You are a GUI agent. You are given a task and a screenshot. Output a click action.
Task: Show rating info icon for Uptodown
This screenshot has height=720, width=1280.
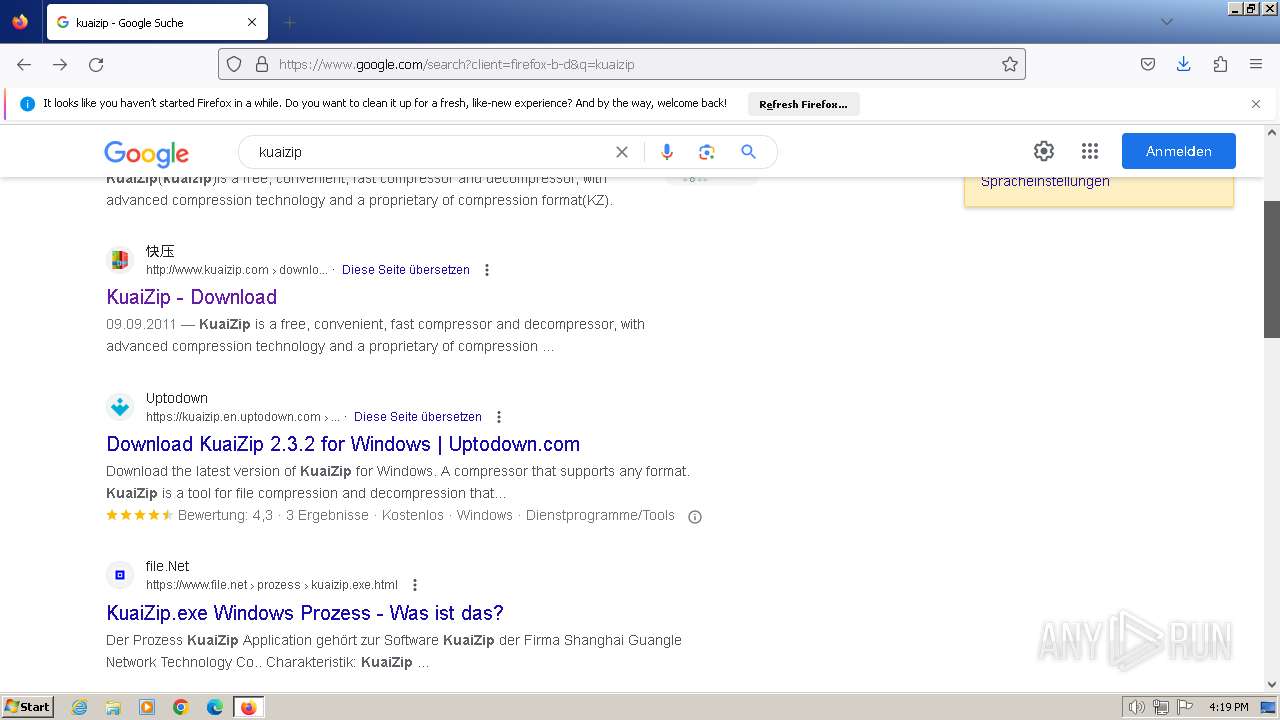[695, 517]
